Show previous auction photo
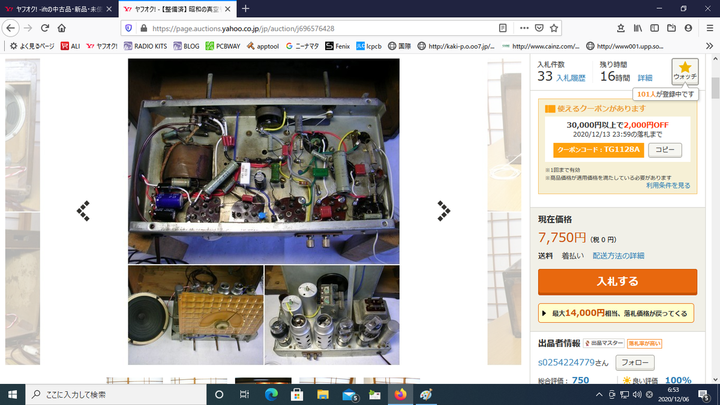This screenshot has height=405, width=720. (x=84, y=210)
